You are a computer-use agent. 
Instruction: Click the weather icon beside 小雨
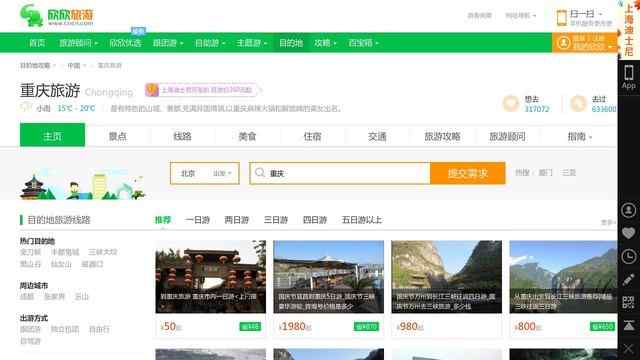[x=26, y=107]
